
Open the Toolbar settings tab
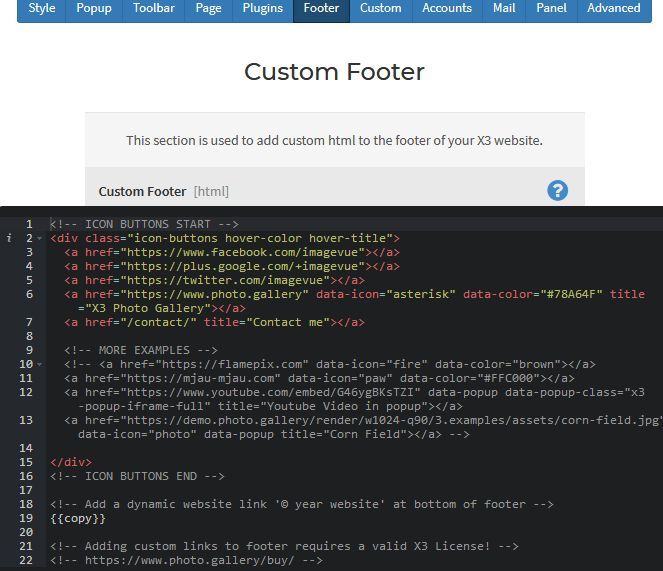(x=153, y=8)
